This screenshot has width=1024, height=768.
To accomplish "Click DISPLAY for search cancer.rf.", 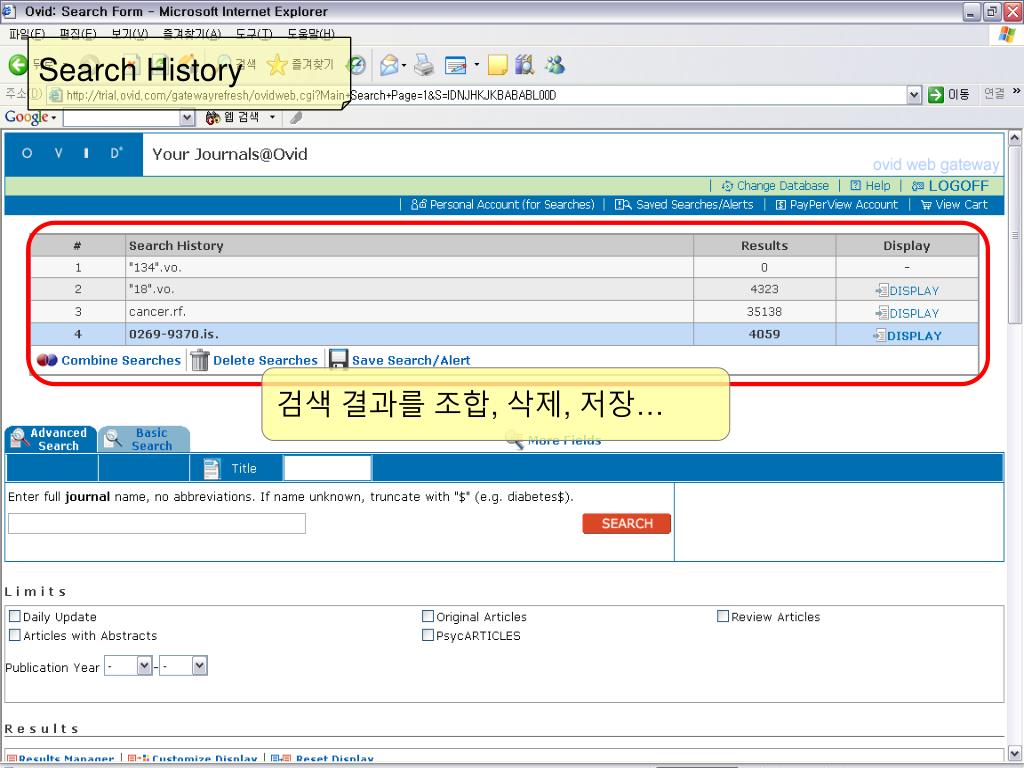I will 907,313.
